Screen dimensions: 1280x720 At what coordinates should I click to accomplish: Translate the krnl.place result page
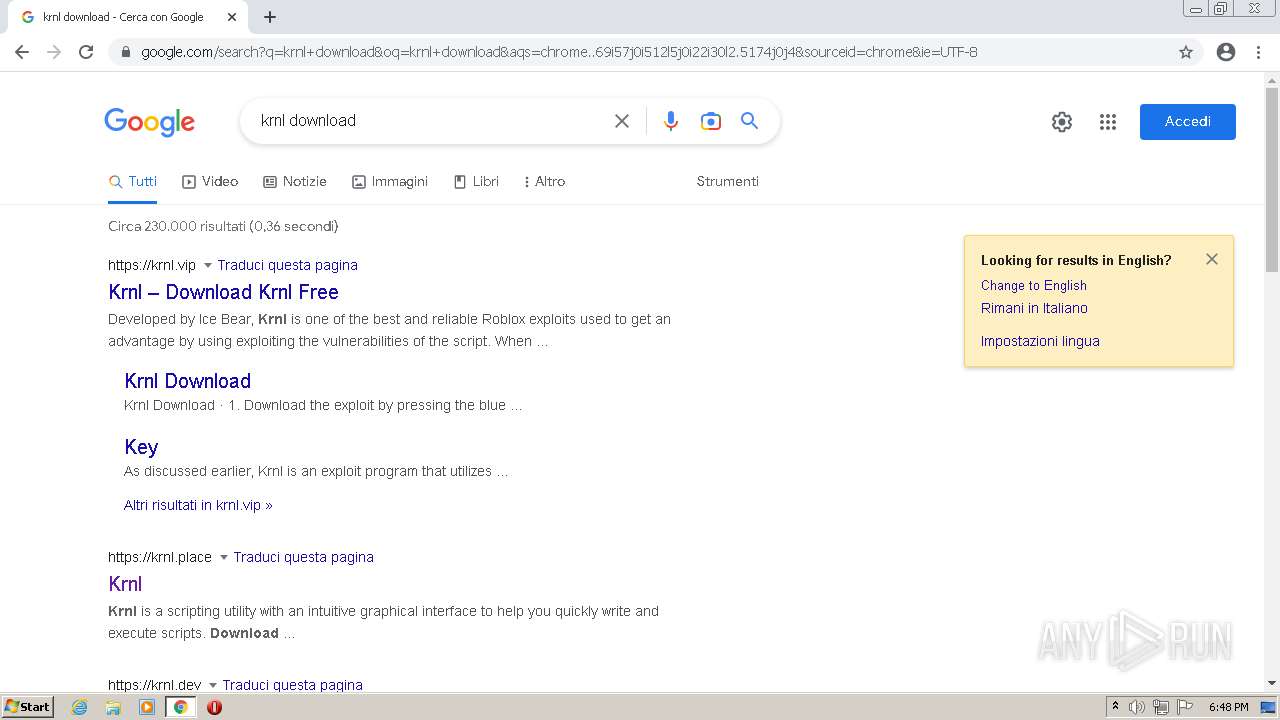pyautogui.click(x=303, y=557)
